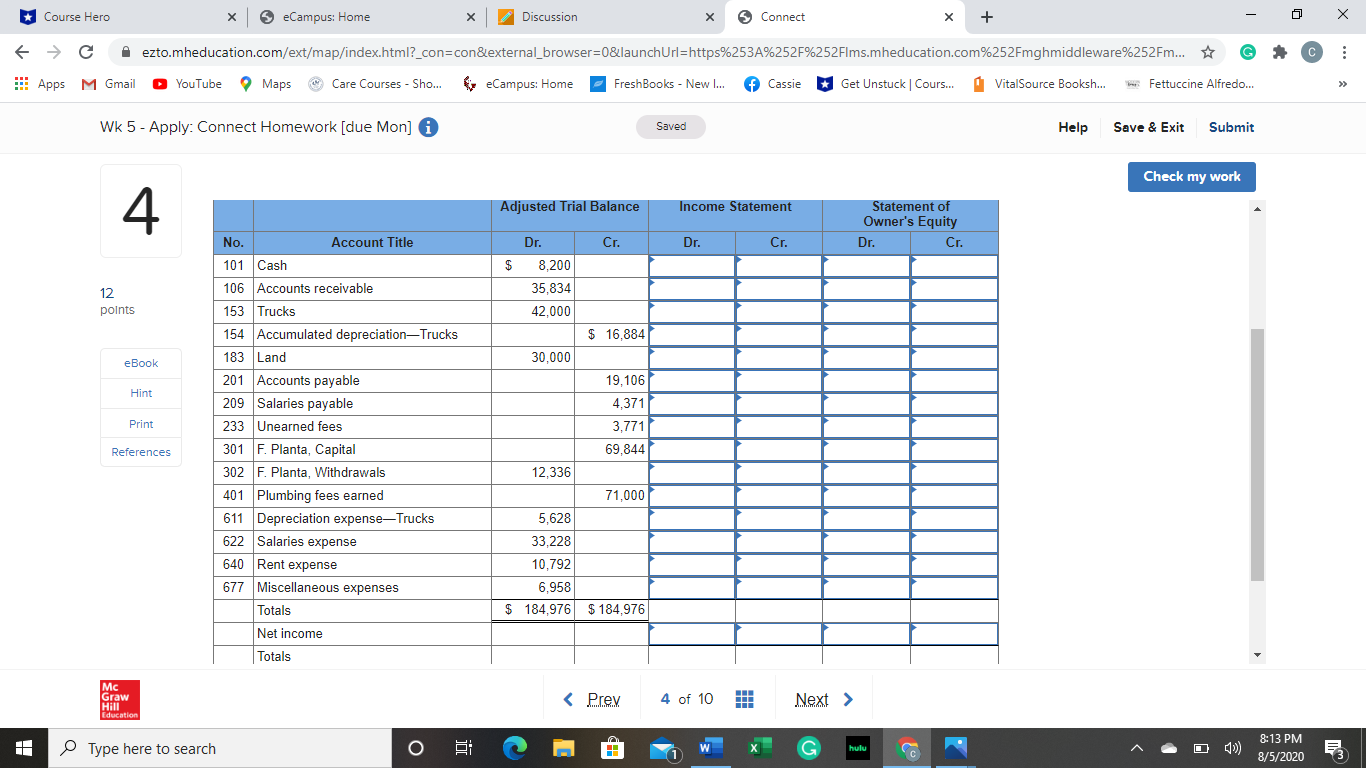Go to Next question
The height and width of the screenshot is (768, 1366).
[825, 699]
